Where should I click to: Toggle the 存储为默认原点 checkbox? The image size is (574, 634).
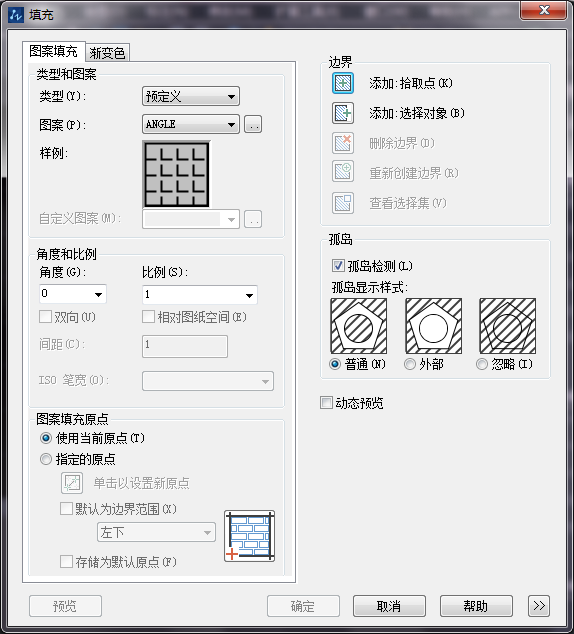click(66, 562)
